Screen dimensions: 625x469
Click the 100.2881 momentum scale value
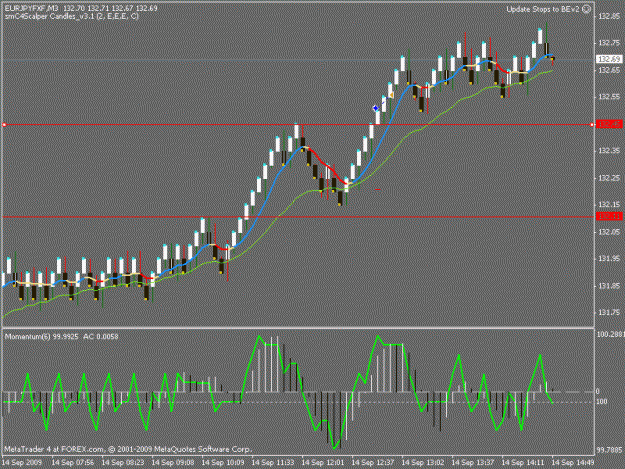click(x=610, y=334)
